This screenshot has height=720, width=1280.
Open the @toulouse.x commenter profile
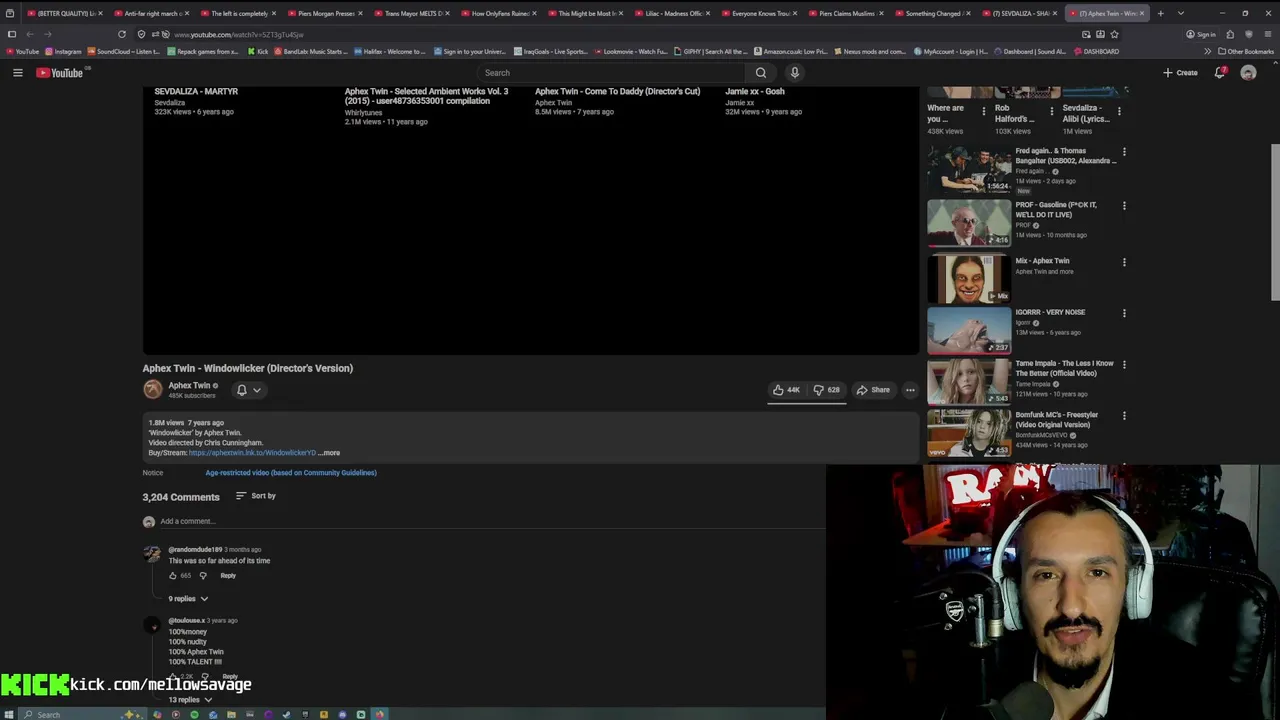[x=186, y=621]
